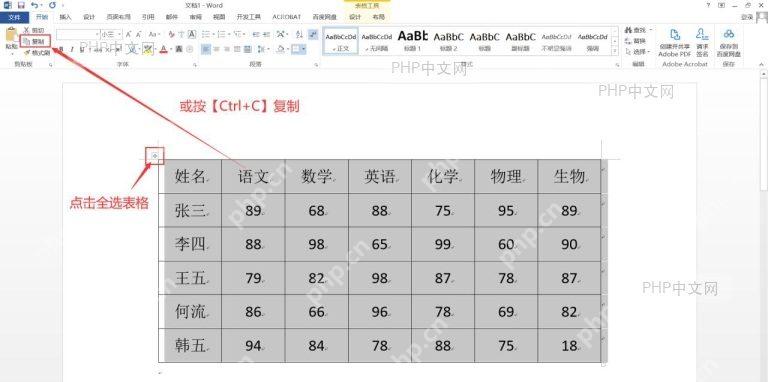
Task: Click the Copy (复制) button
Action: click(35, 42)
